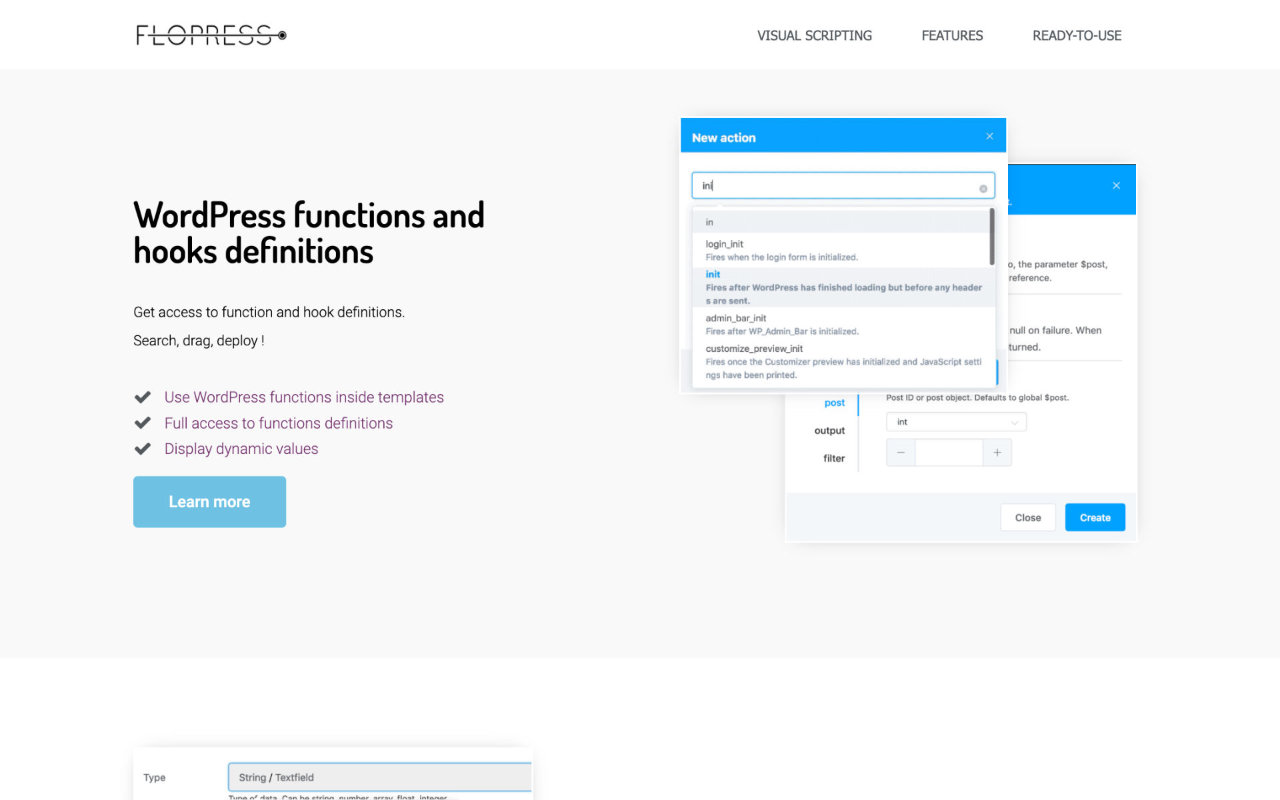The image size is (1280, 800).
Task: Open the "String / Textfield" type dropdown
Action: 380,777
